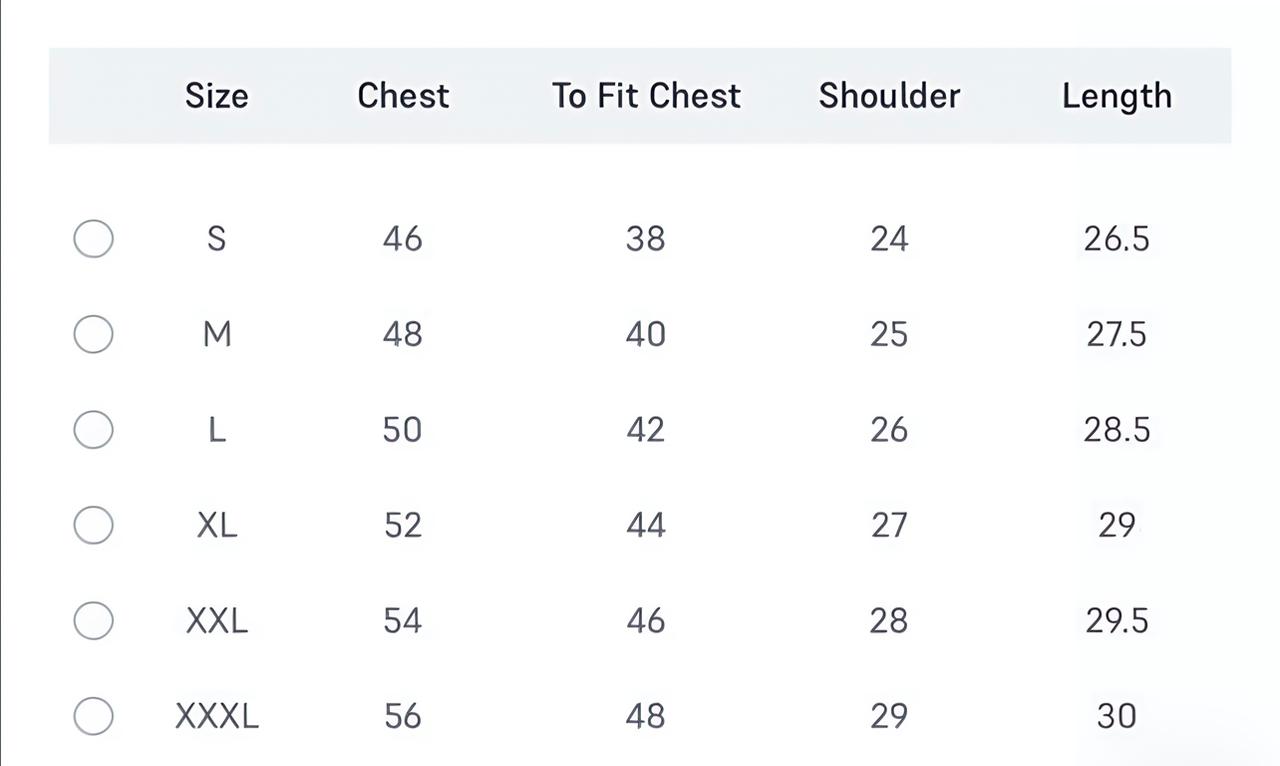This screenshot has height=766, width=1280.
Task: Select the XXXL size option
Action: click(x=93, y=716)
